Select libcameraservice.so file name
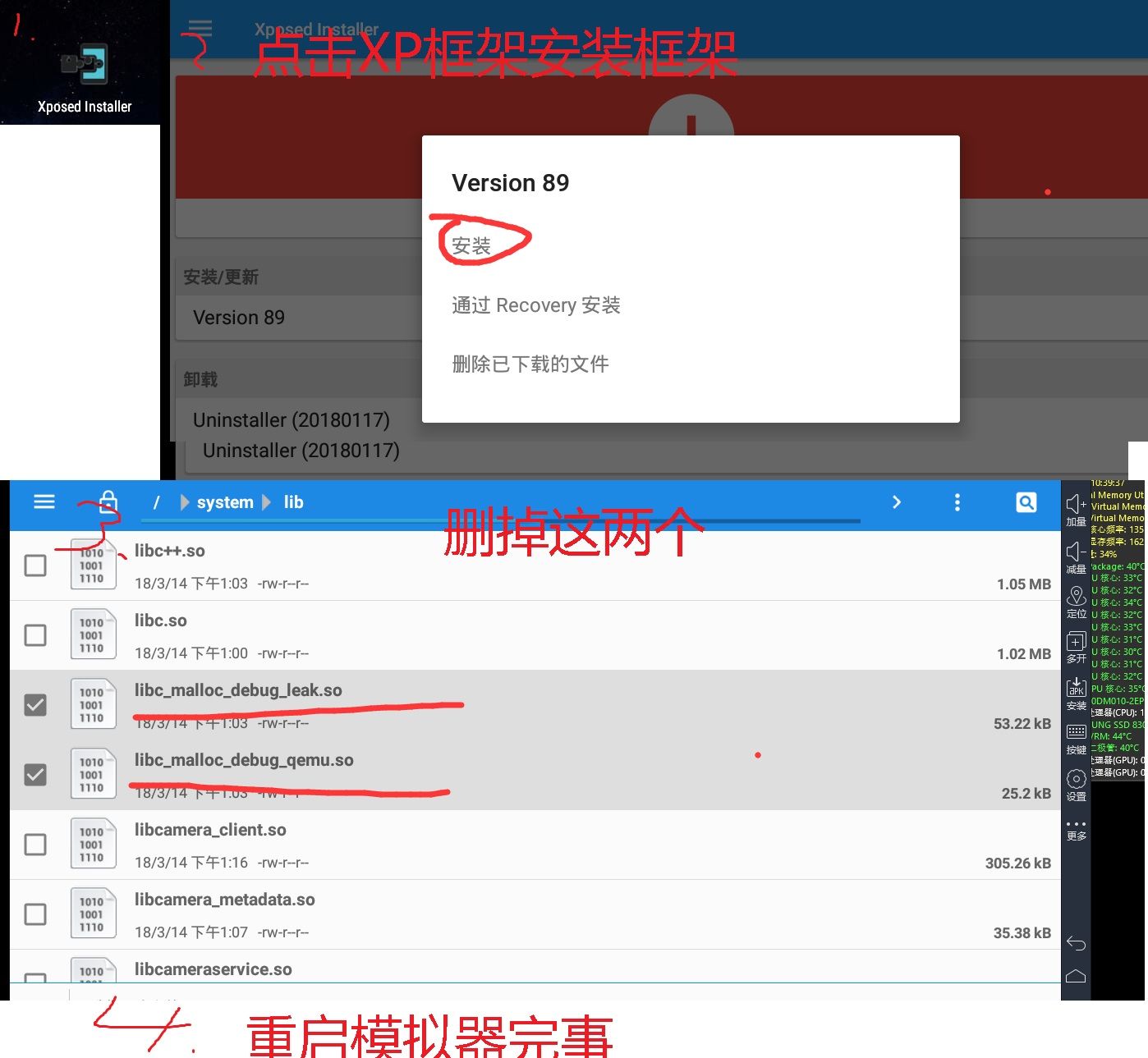The image size is (1148, 1058). pyautogui.click(x=214, y=969)
